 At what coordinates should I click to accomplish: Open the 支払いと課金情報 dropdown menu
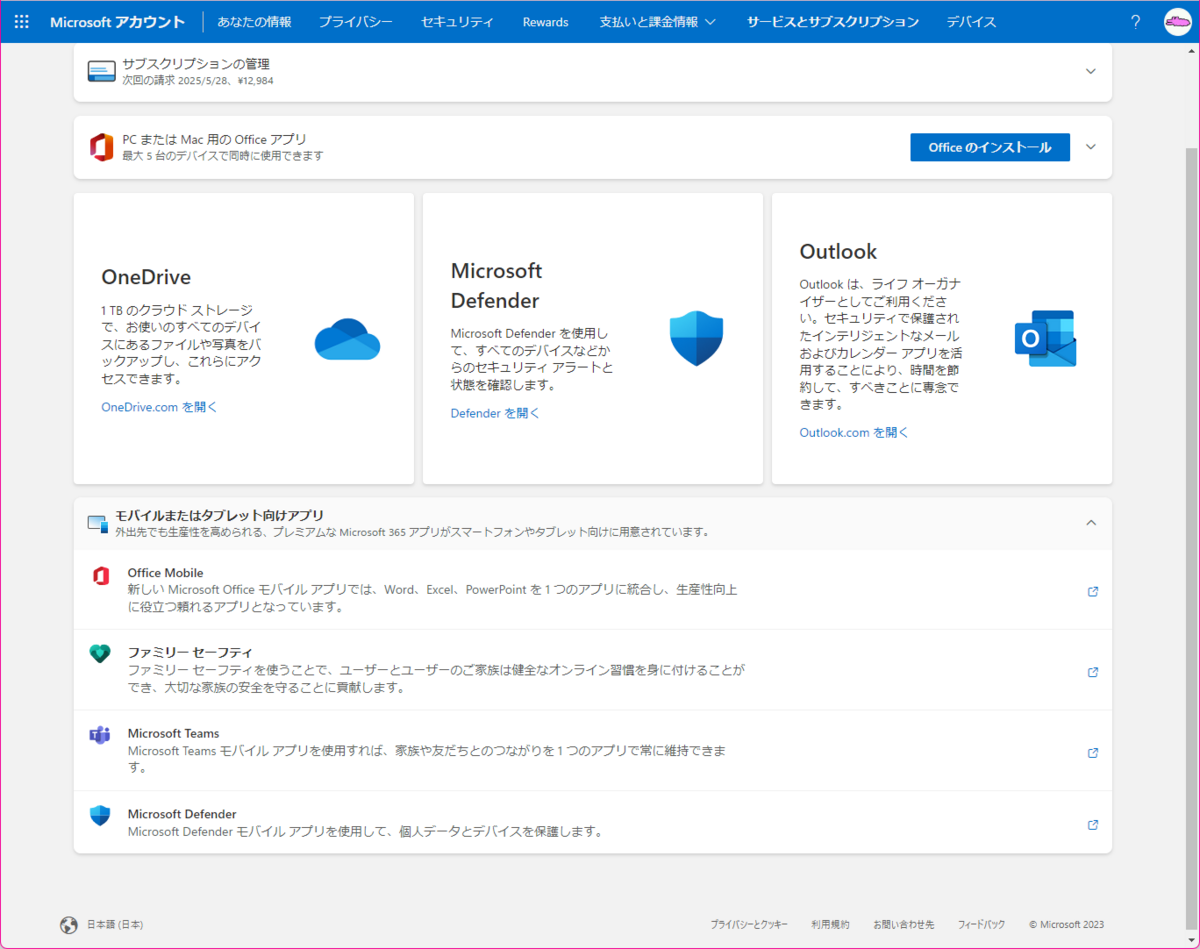click(658, 22)
